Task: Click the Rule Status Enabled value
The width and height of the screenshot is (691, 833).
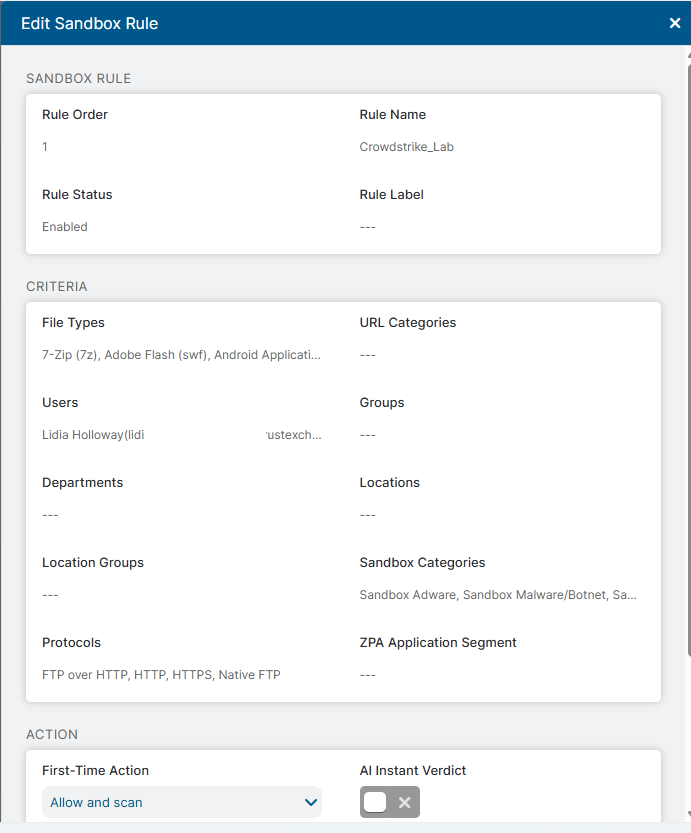Action: pyautogui.click(x=65, y=227)
